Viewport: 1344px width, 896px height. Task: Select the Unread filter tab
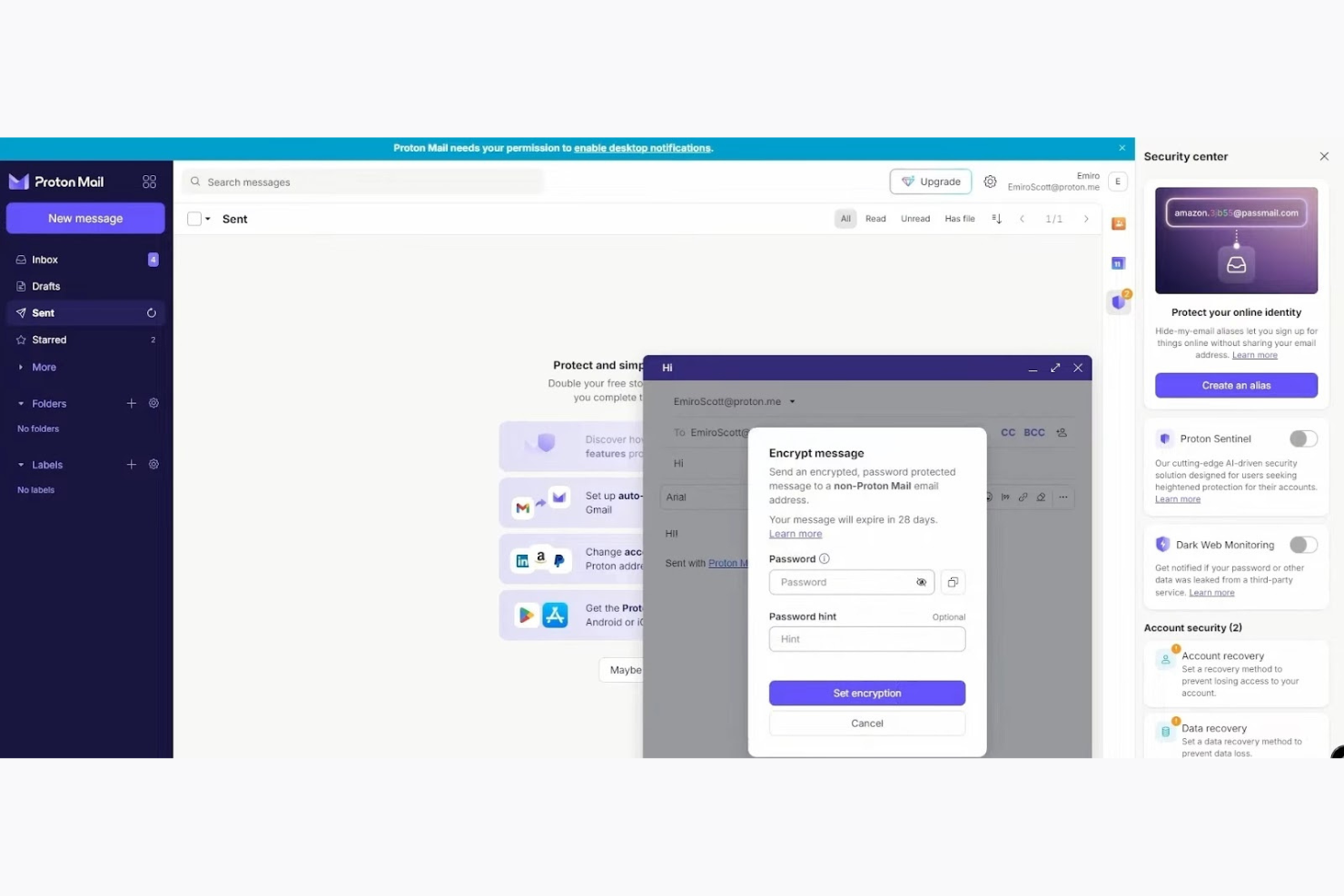915,219
